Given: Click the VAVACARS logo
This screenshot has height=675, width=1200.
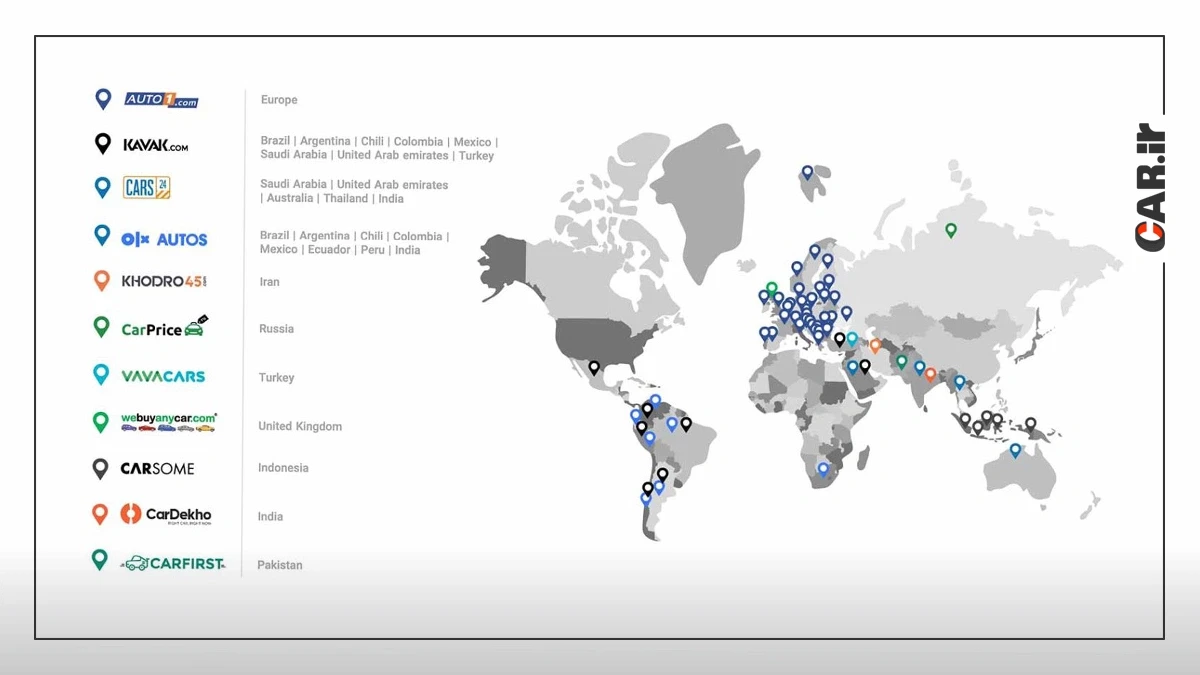Looking at the screenshot, I should click(163, 376).
